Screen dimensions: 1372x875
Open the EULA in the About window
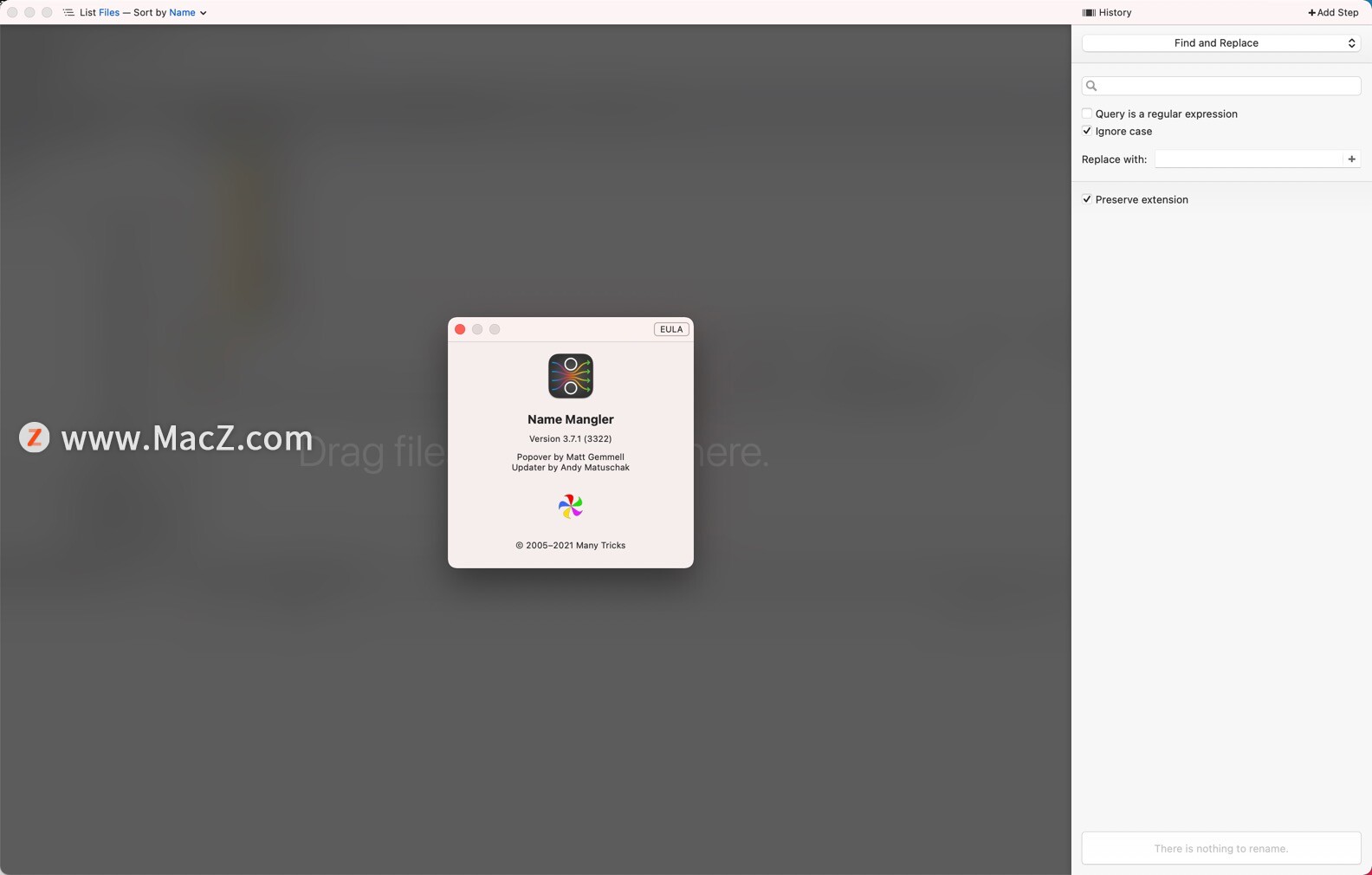point(671,329)
